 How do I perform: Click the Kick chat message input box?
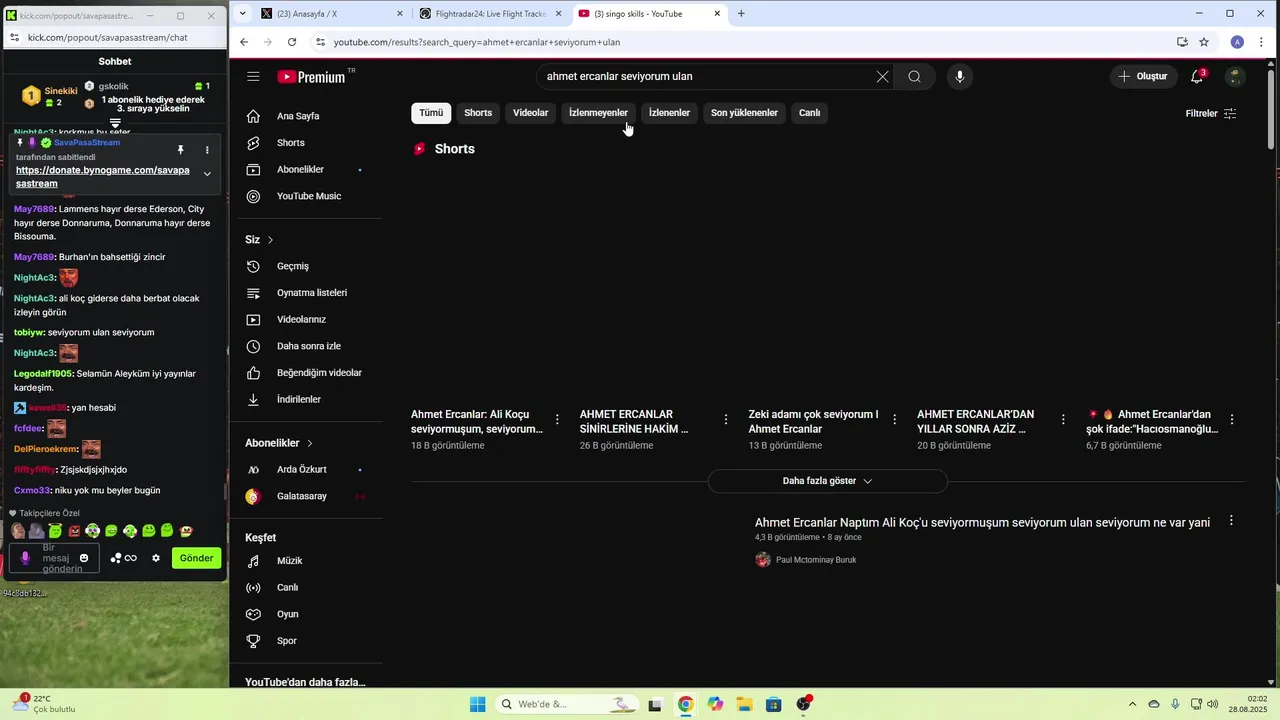(x=55, y=558)
